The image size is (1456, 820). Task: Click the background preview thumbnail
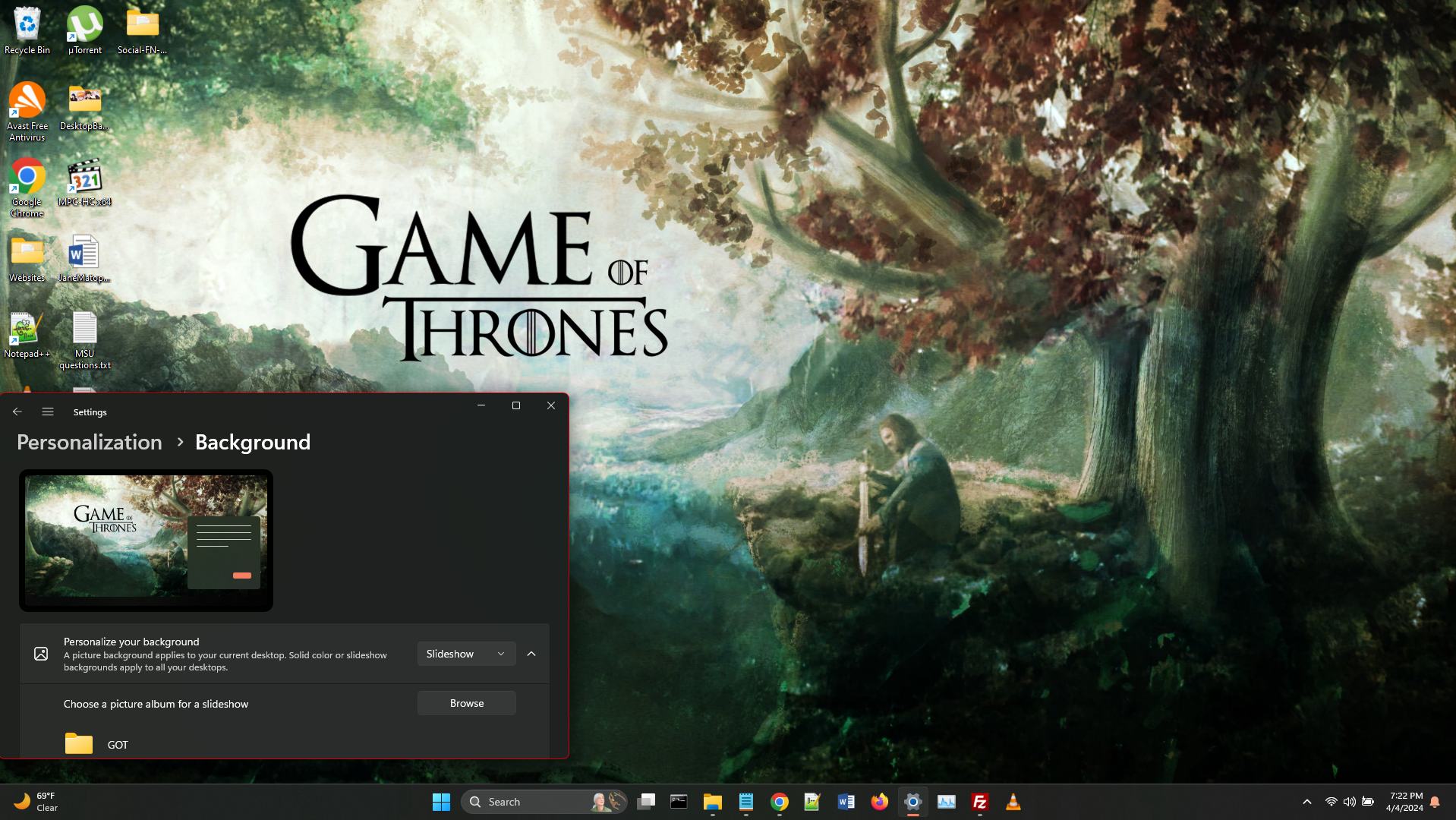(x=146, y=541)
